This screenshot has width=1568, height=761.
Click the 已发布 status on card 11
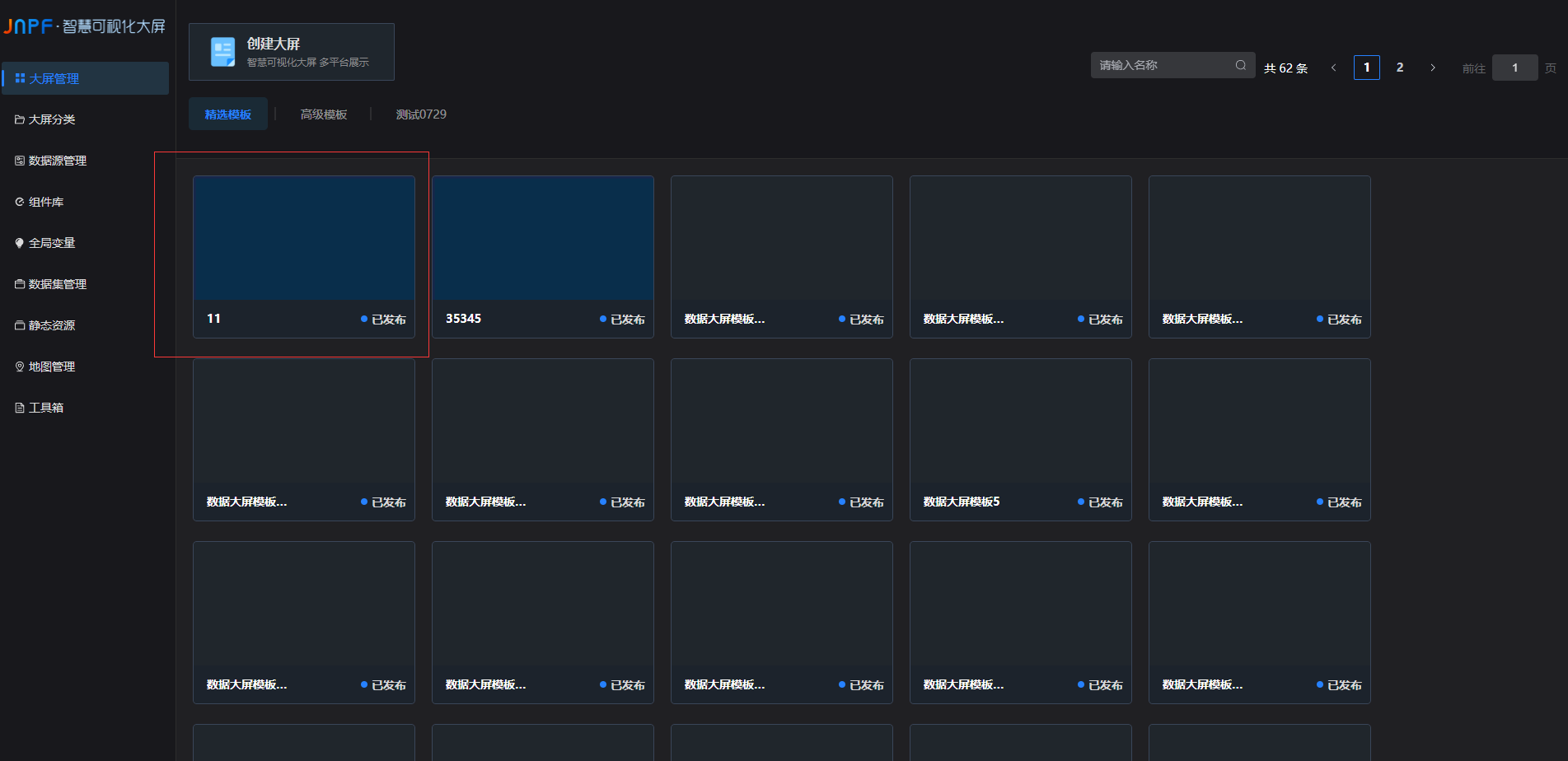point(383,320)
